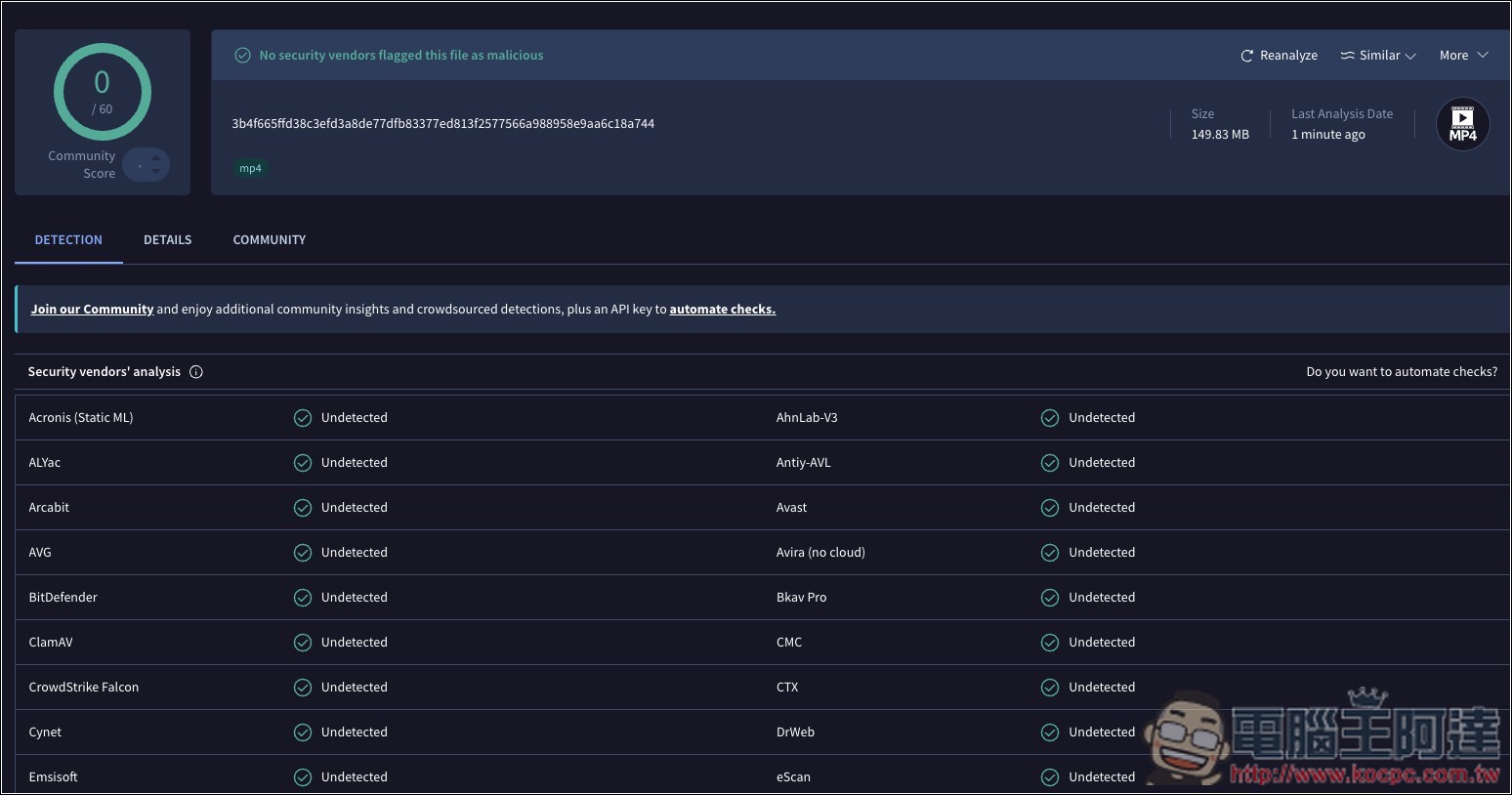Click the CrowdStrike Falcon Undetected checkmark icon
Viewport: 1512px width, 795px height.
(303, 688)
